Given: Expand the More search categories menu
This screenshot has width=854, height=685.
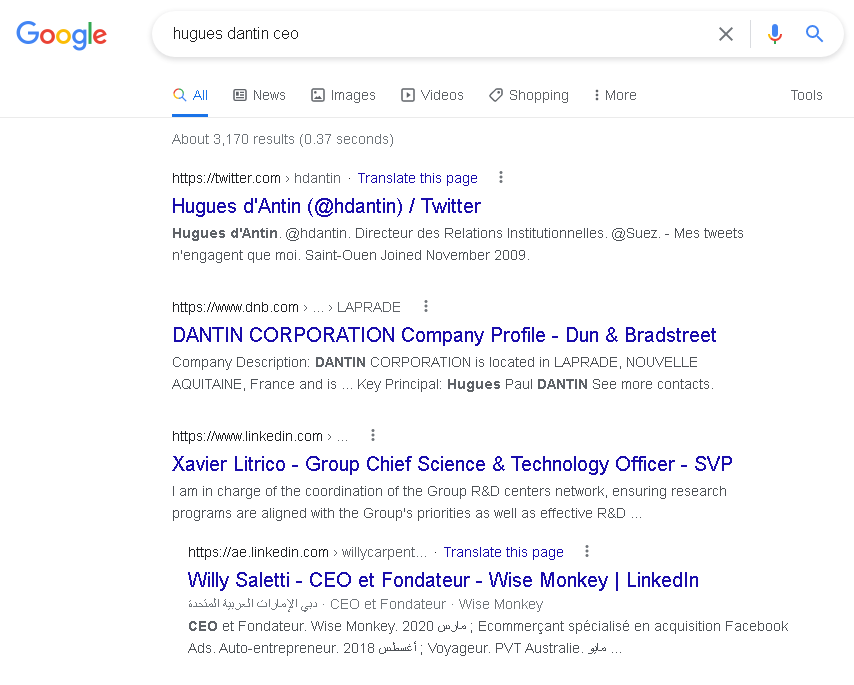Looking at the screenshot, I should click(x=614, y=95).
